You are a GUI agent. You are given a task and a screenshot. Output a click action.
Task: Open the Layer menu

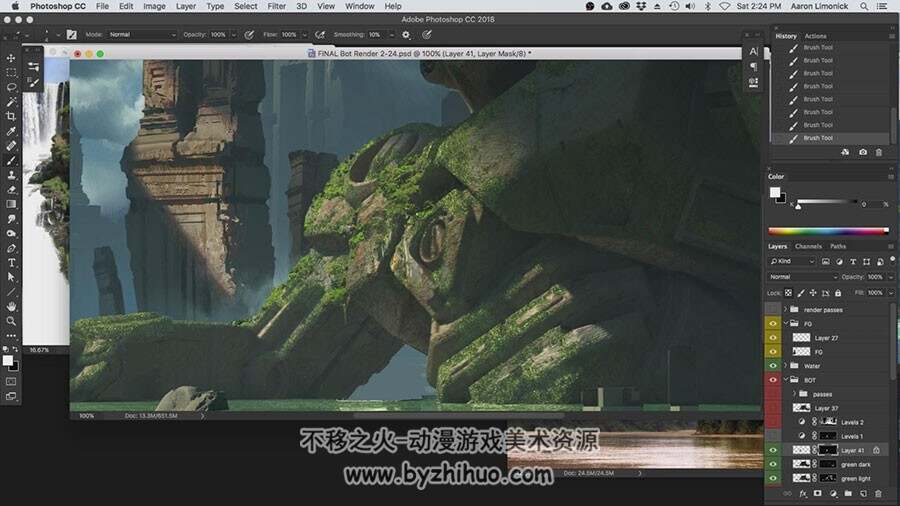[185, 6]
